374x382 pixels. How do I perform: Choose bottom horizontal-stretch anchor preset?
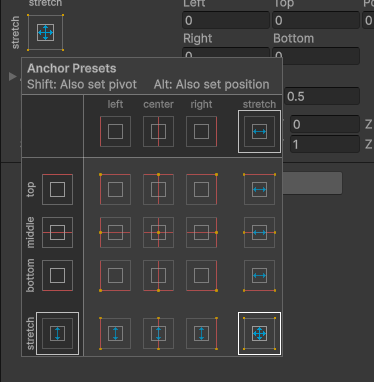[259, 275]
